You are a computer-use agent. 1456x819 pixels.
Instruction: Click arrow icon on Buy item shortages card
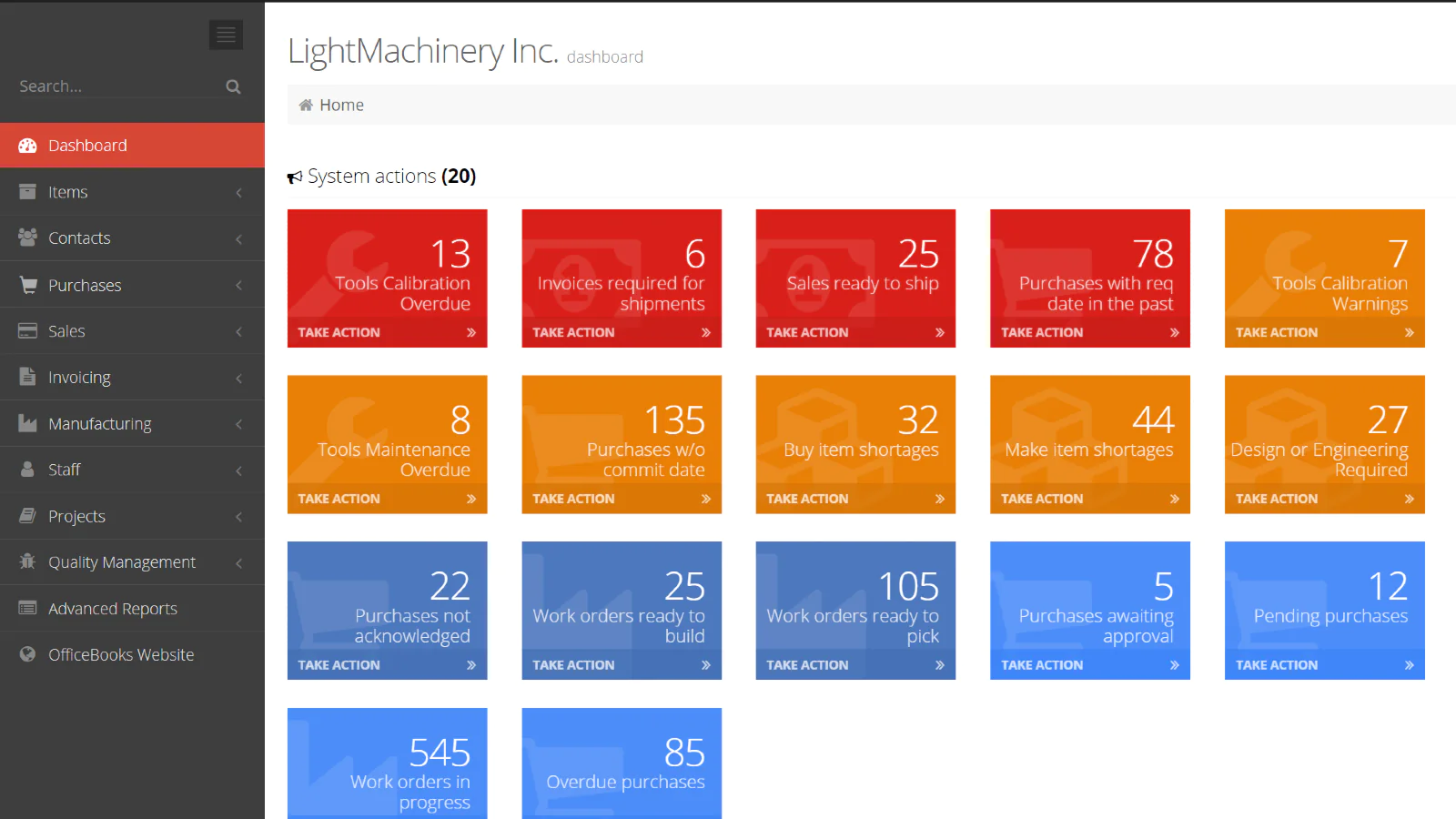(940, 500)
